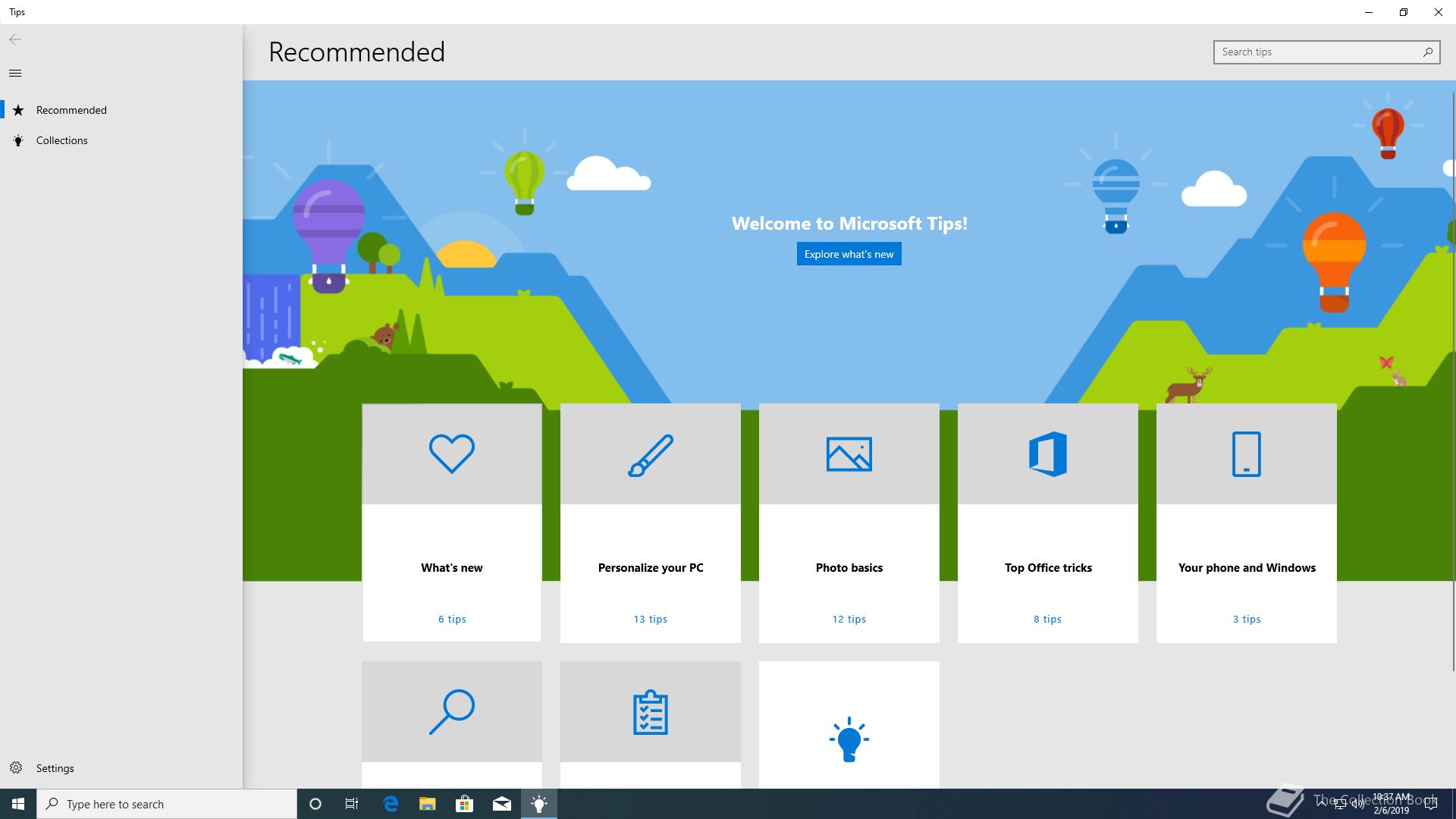Click the Tips app taskbar icon

[x=539, y=804]
